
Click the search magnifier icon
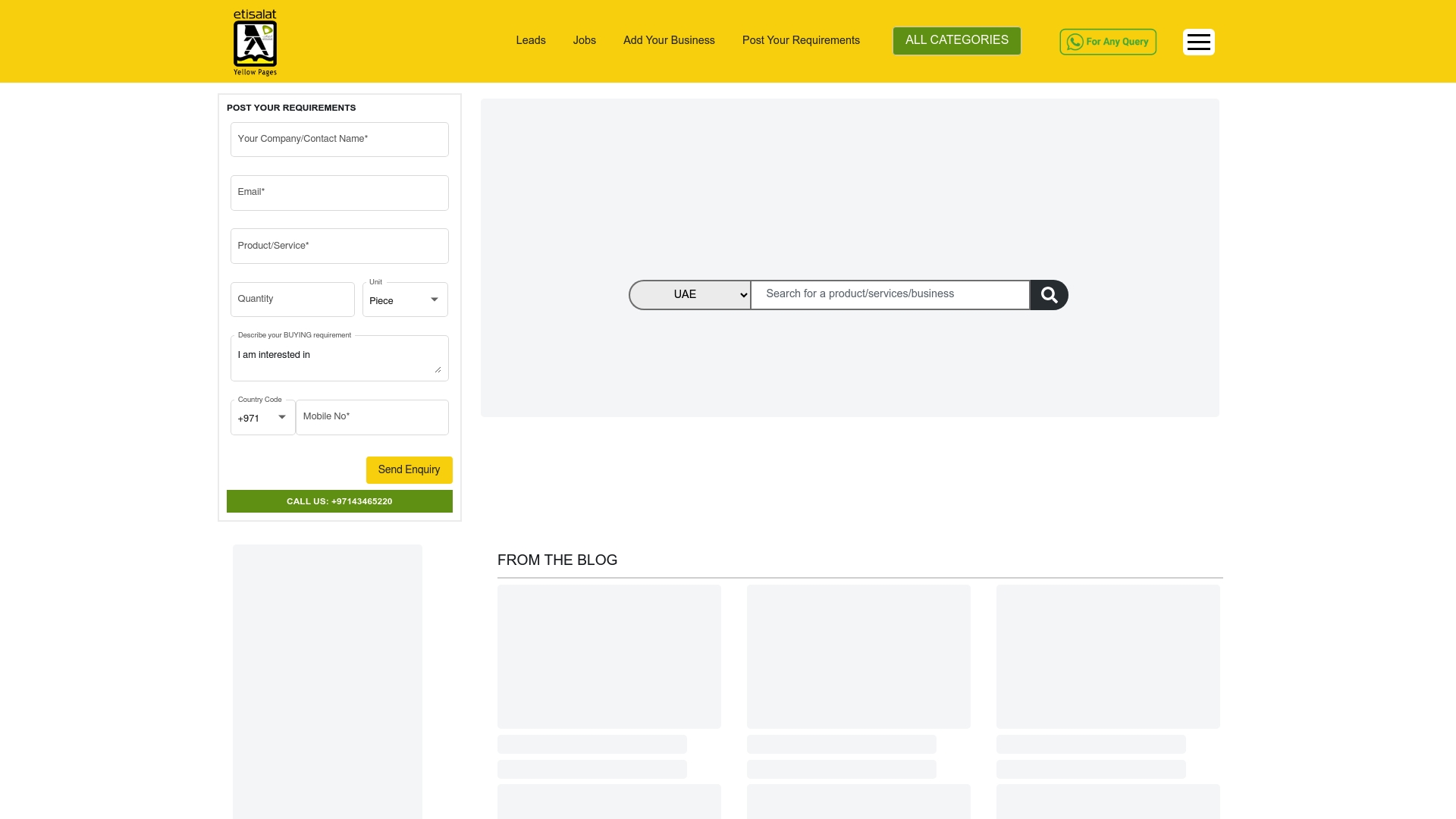pyautogui.click(x=1049, y=294)
